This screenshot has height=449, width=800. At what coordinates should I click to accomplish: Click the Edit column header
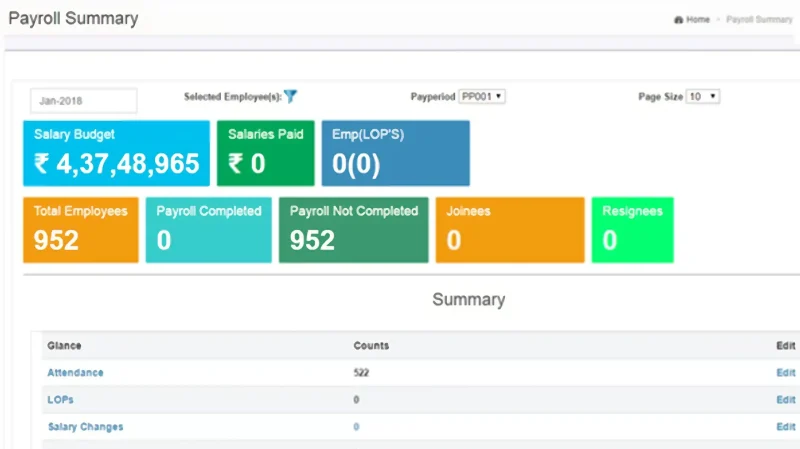coord(786,345)
